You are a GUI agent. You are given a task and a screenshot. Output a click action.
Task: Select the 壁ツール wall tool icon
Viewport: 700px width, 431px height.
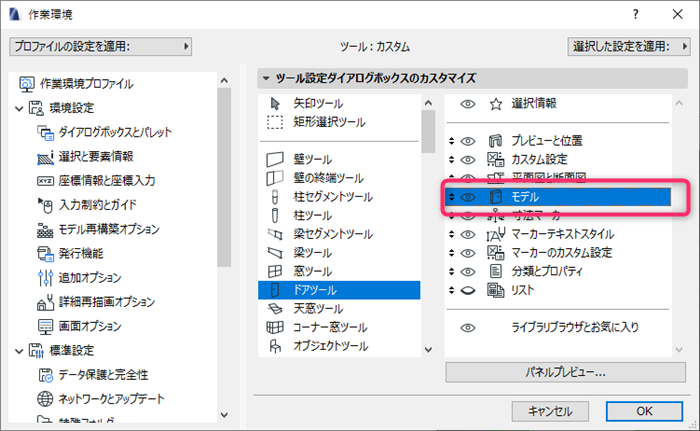pos(275,159)
